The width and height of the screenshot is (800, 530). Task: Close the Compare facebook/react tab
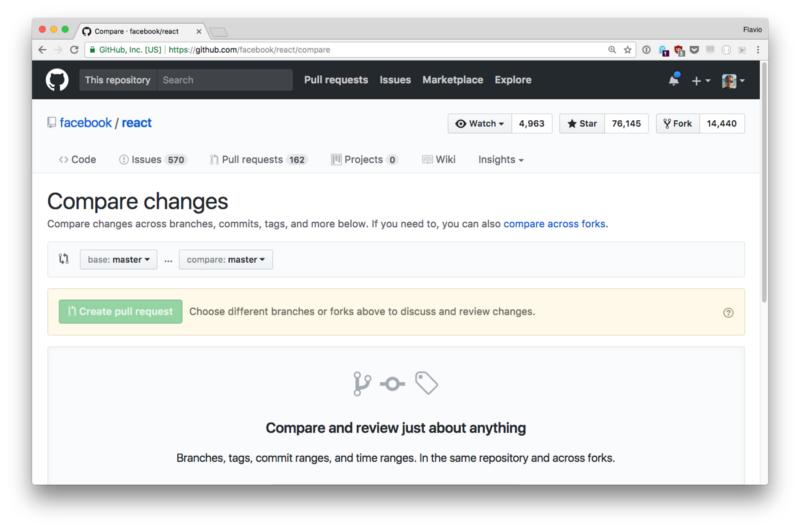point(199,32)
